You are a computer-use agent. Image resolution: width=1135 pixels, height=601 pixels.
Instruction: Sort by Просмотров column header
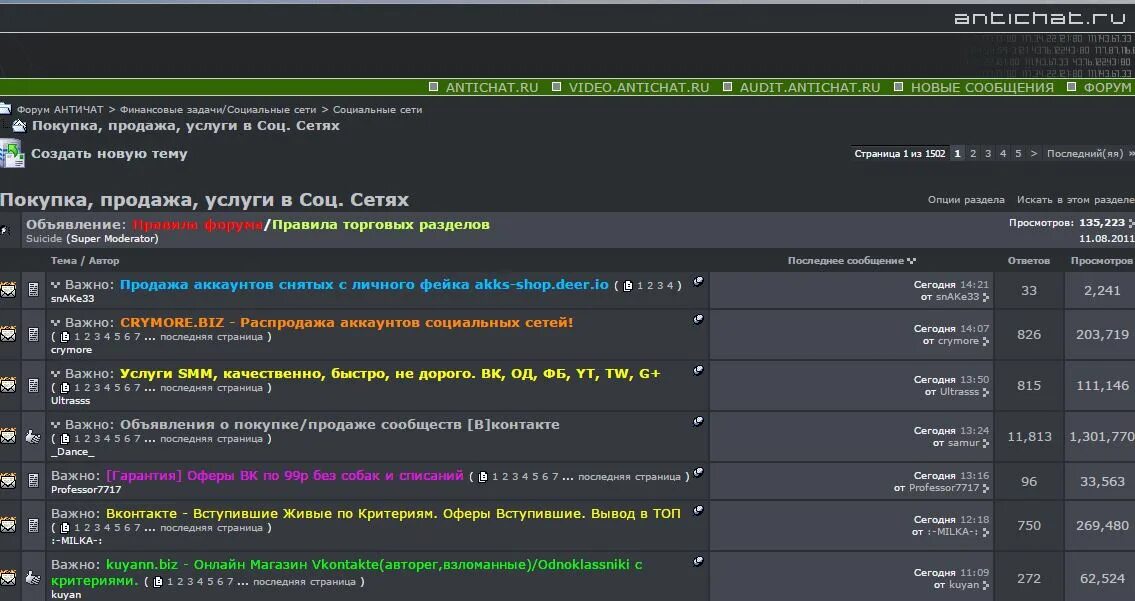coord(1101,261)
